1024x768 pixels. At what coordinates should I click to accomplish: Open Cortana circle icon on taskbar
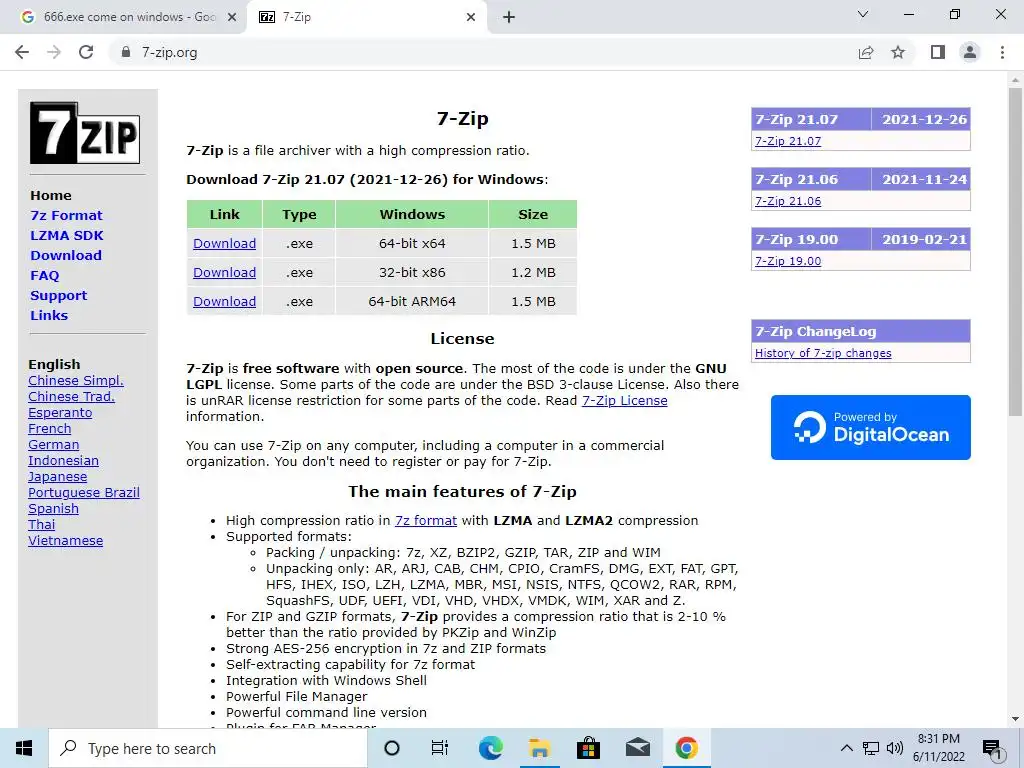pyautogui.click(x=392, y=748)
